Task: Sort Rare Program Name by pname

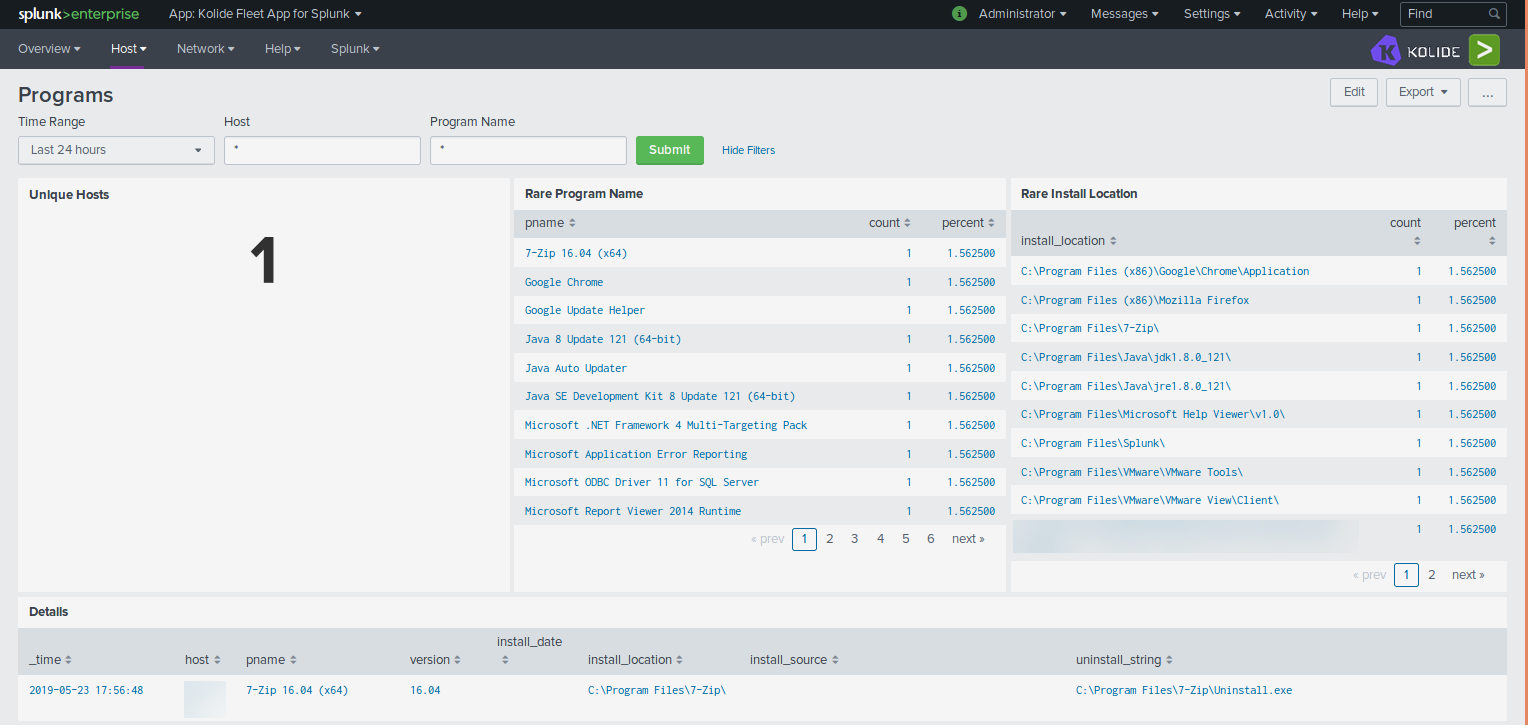Action: tap(550, 223)
